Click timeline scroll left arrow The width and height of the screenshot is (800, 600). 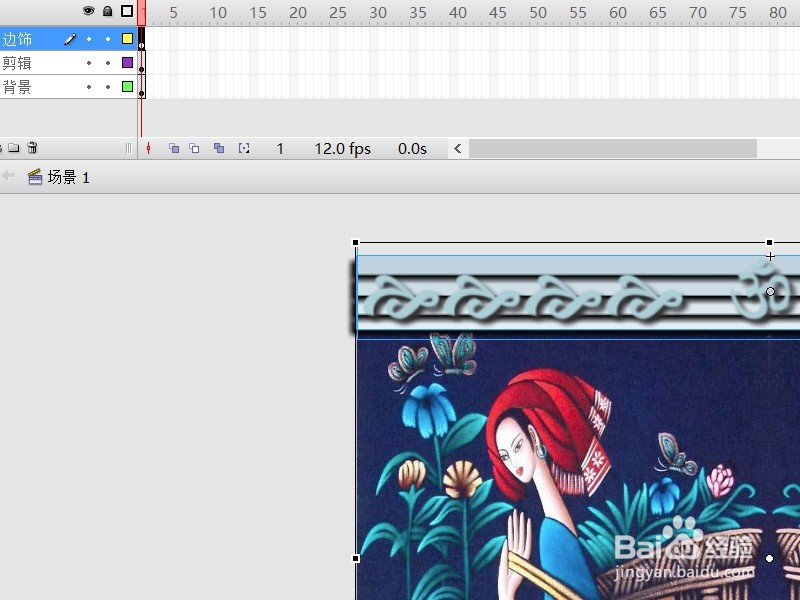pyautogui.click(x=458, y=148)
